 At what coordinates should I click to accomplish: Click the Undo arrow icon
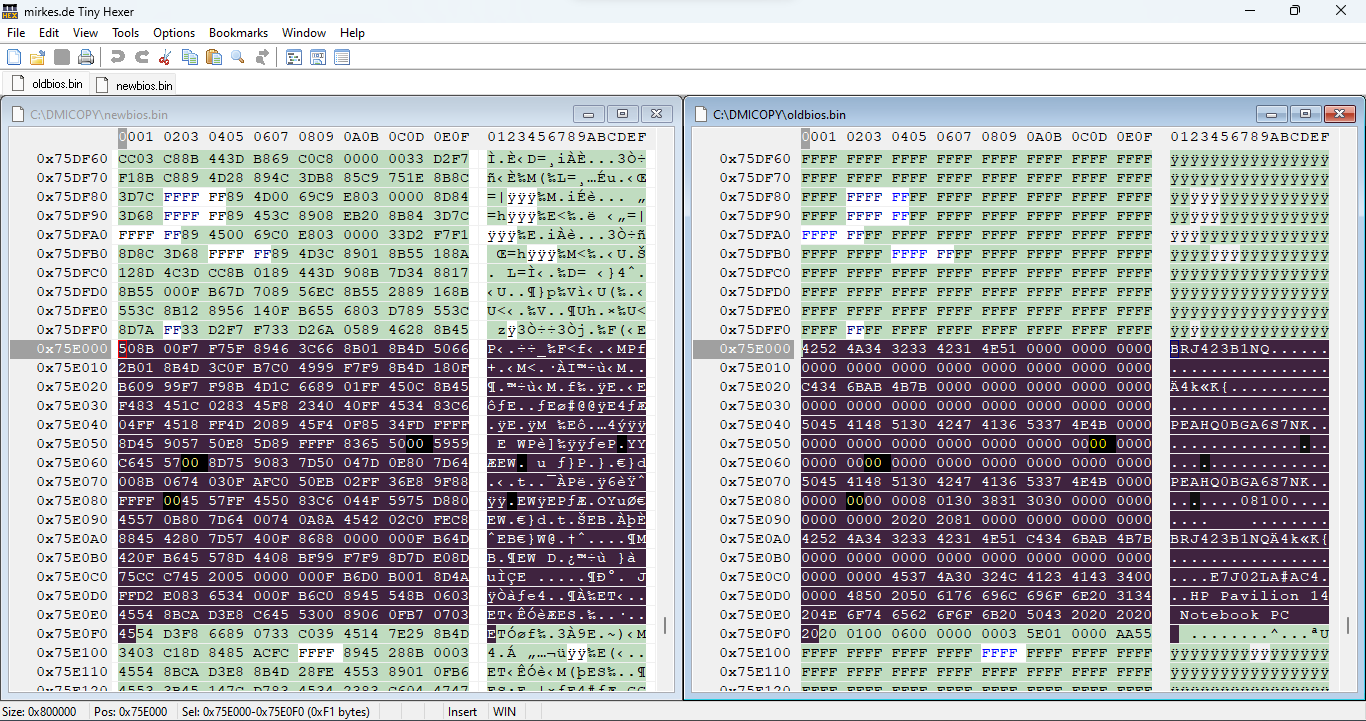coord(117,57)
